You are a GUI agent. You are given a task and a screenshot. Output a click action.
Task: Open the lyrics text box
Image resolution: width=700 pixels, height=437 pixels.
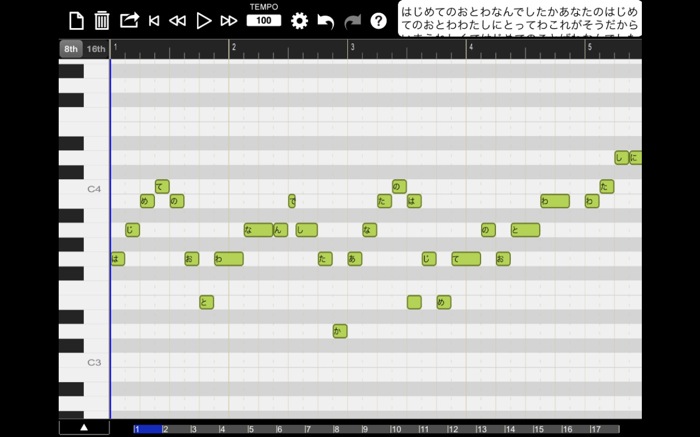coord(520,19)
